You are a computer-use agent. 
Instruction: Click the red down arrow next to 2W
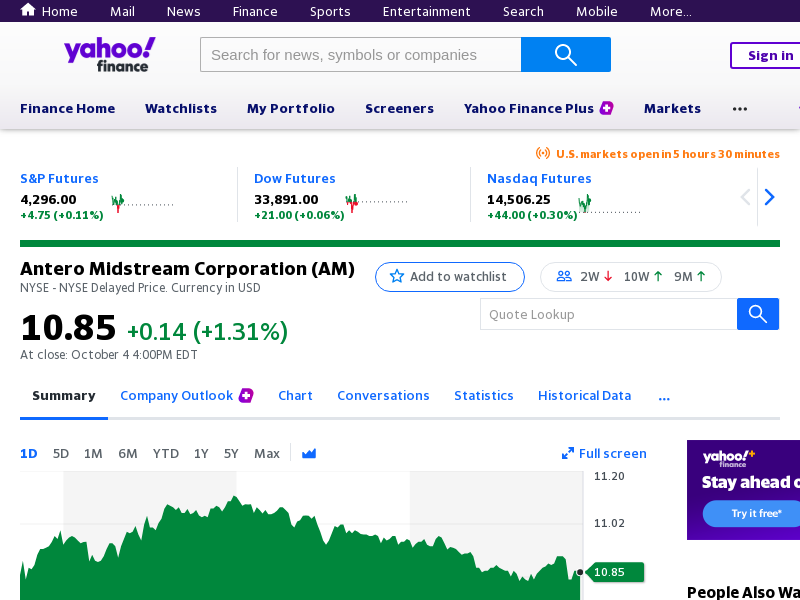608,277
